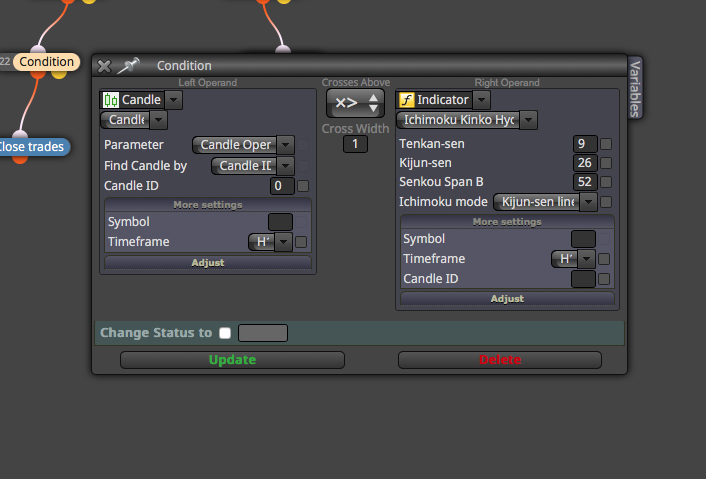706x479 pixels.
Task: Open the Find Candle by dropdown
Action: click(285, 166)
